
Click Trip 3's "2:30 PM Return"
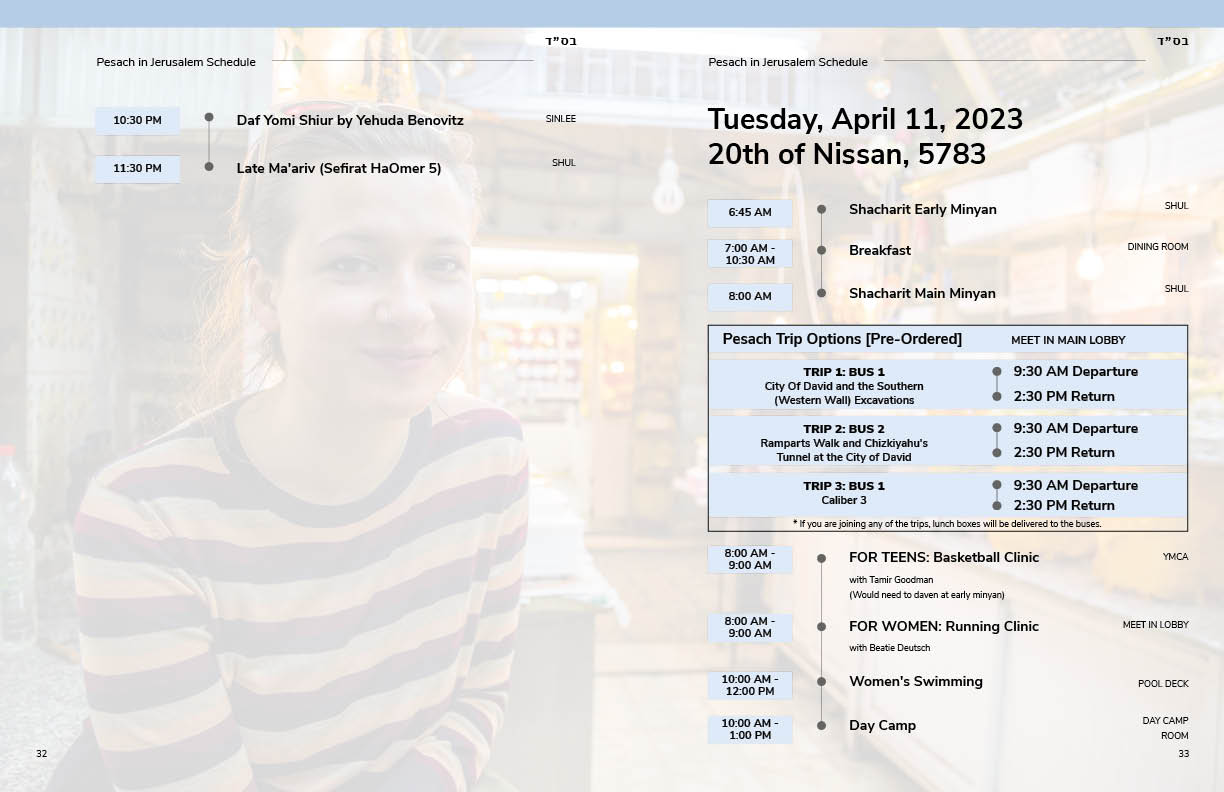1064,505
